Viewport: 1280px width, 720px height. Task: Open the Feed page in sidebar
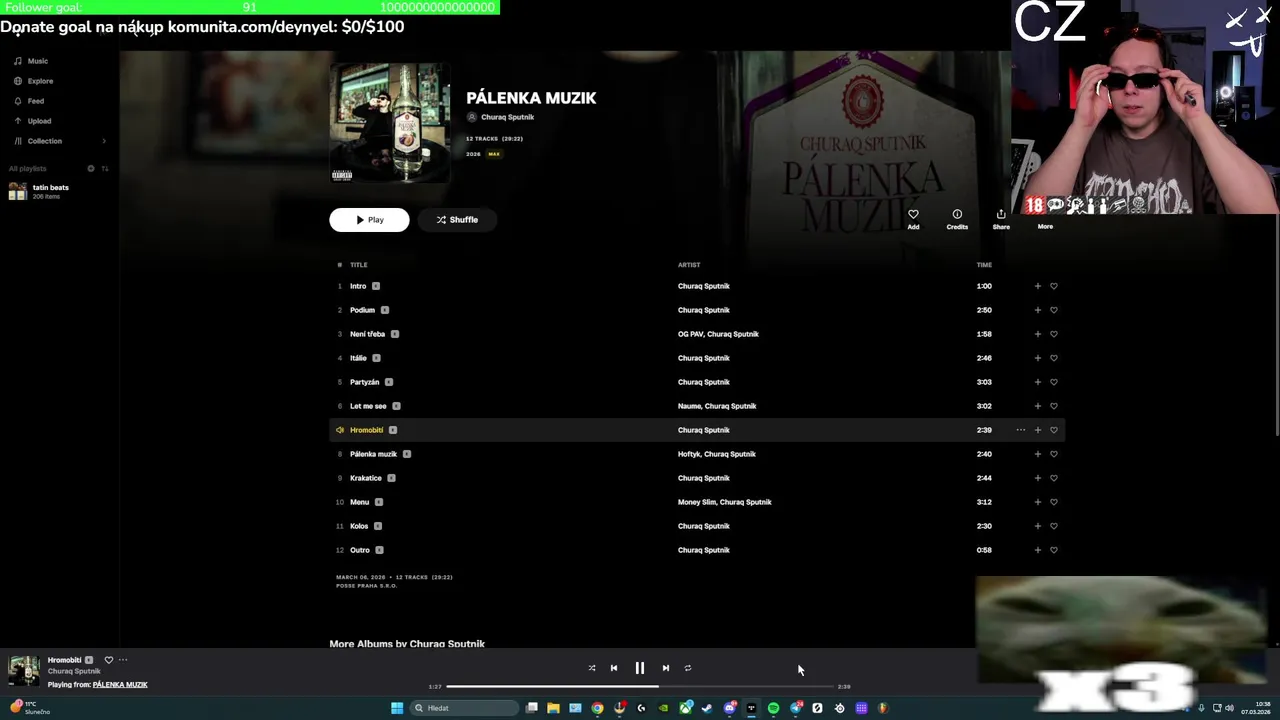pos(28,101)
